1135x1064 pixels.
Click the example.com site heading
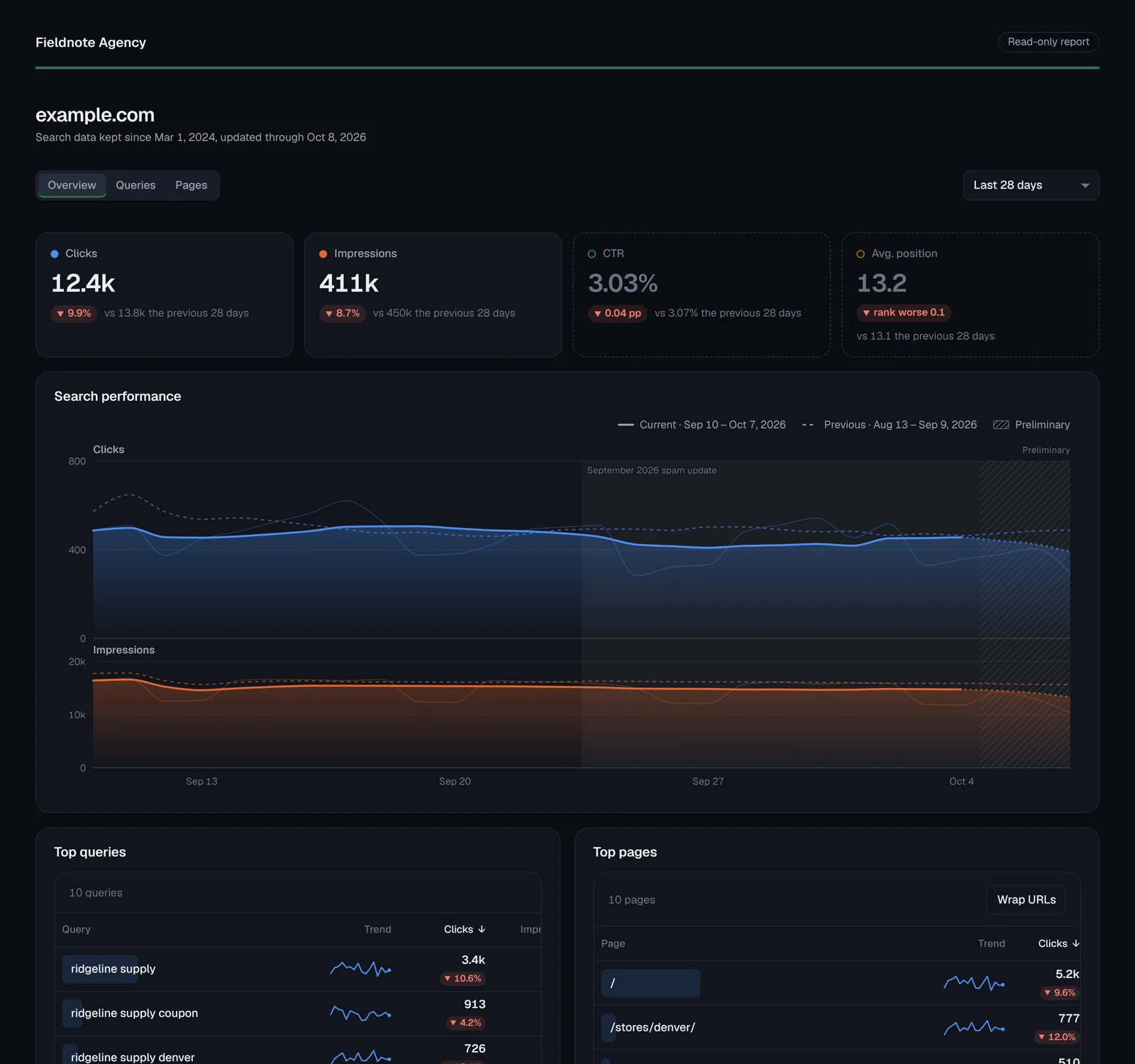click(x=95, y=115)
